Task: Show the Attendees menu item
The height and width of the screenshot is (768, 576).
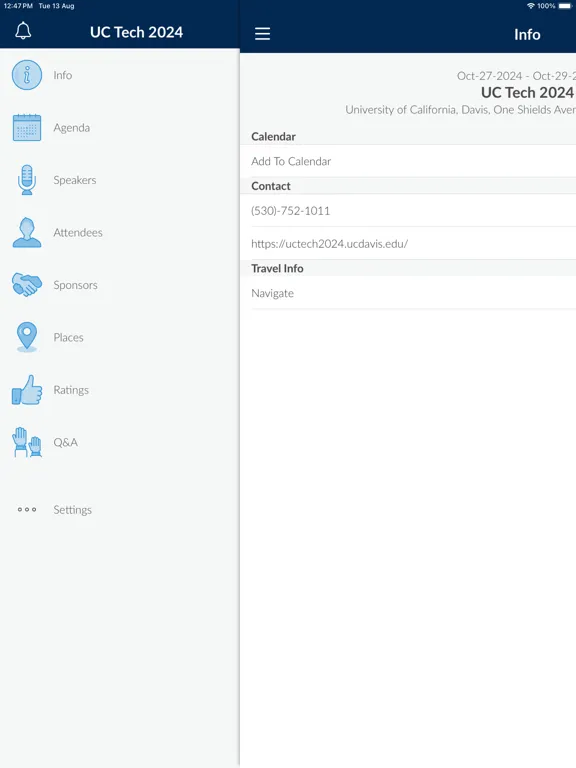Action: click(78, 233)
